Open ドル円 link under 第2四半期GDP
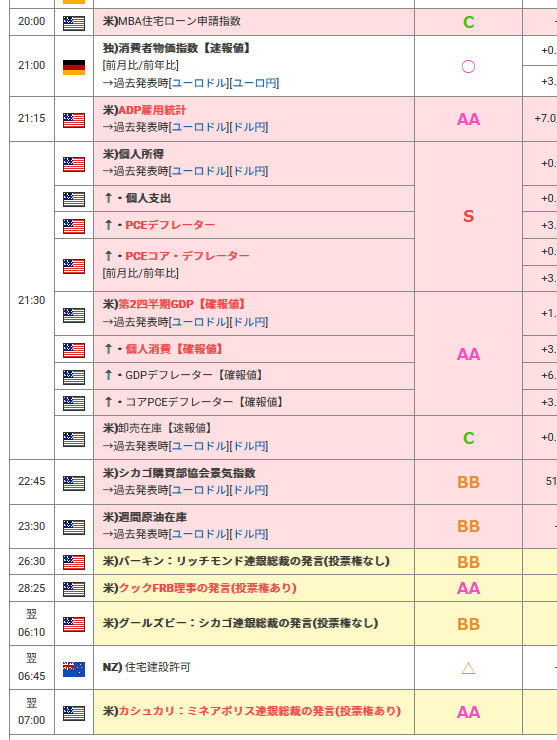The image size is (557, 740). (249, 322)
